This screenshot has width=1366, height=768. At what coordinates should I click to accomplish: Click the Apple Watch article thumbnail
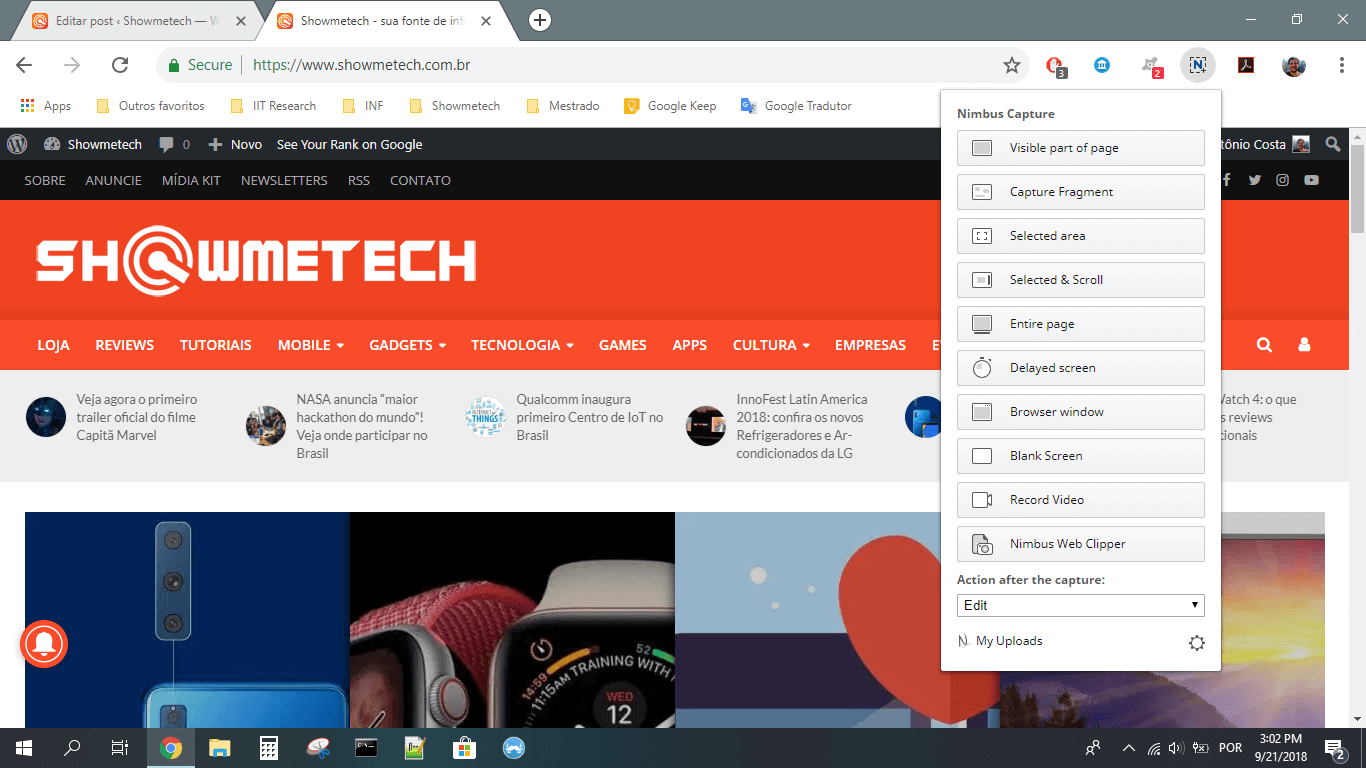(512, 620)
